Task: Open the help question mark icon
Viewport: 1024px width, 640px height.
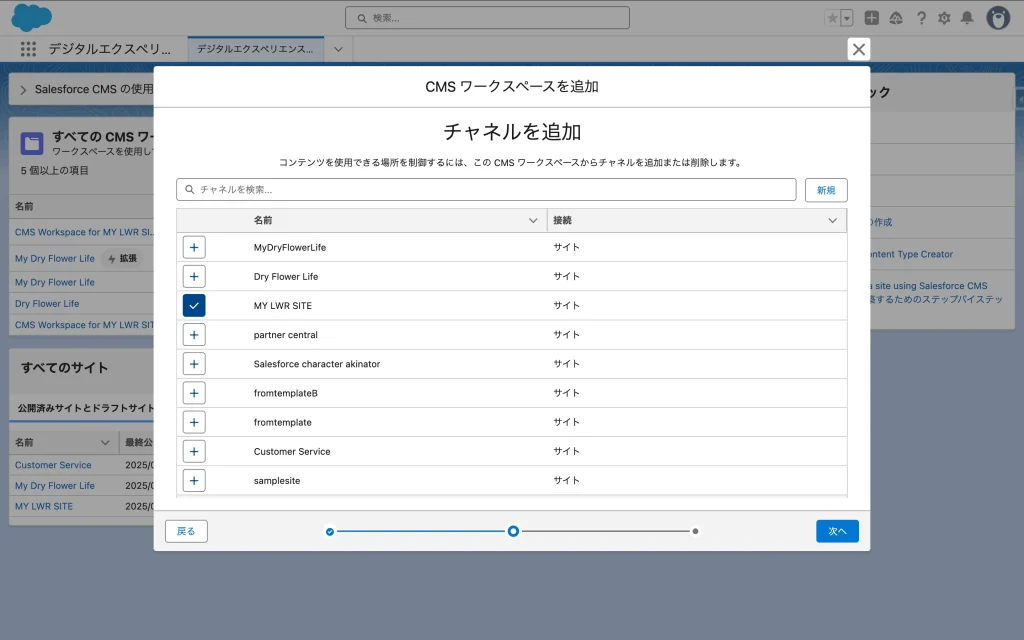Action: 920,18
